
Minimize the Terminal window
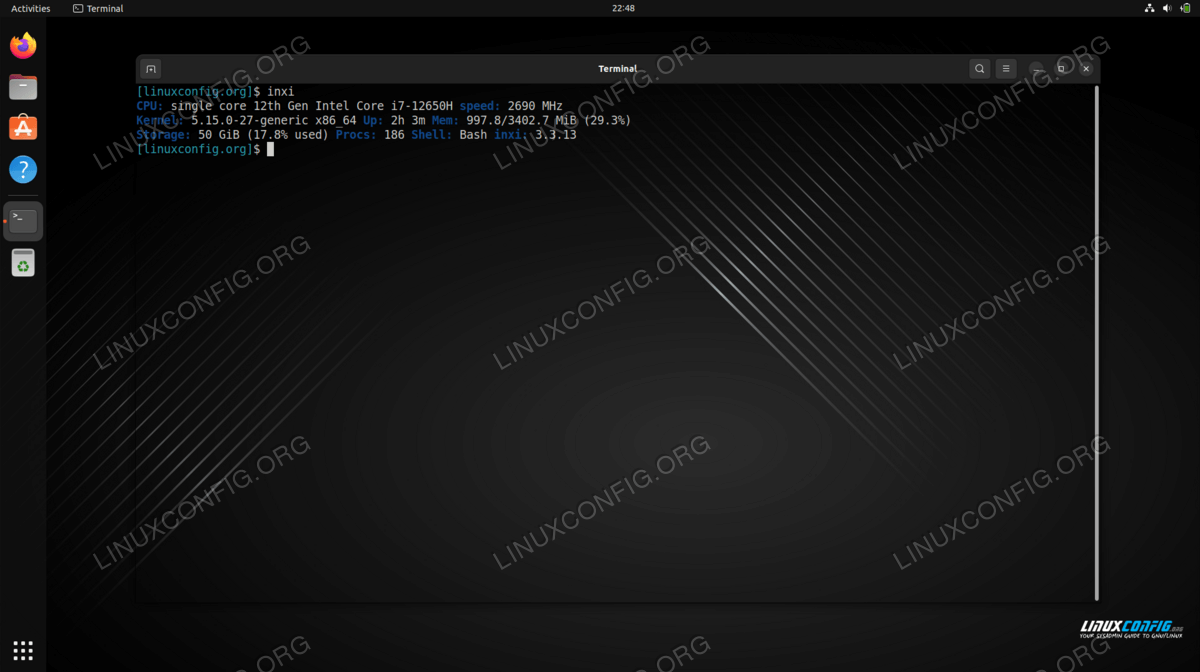(1037, 69)
